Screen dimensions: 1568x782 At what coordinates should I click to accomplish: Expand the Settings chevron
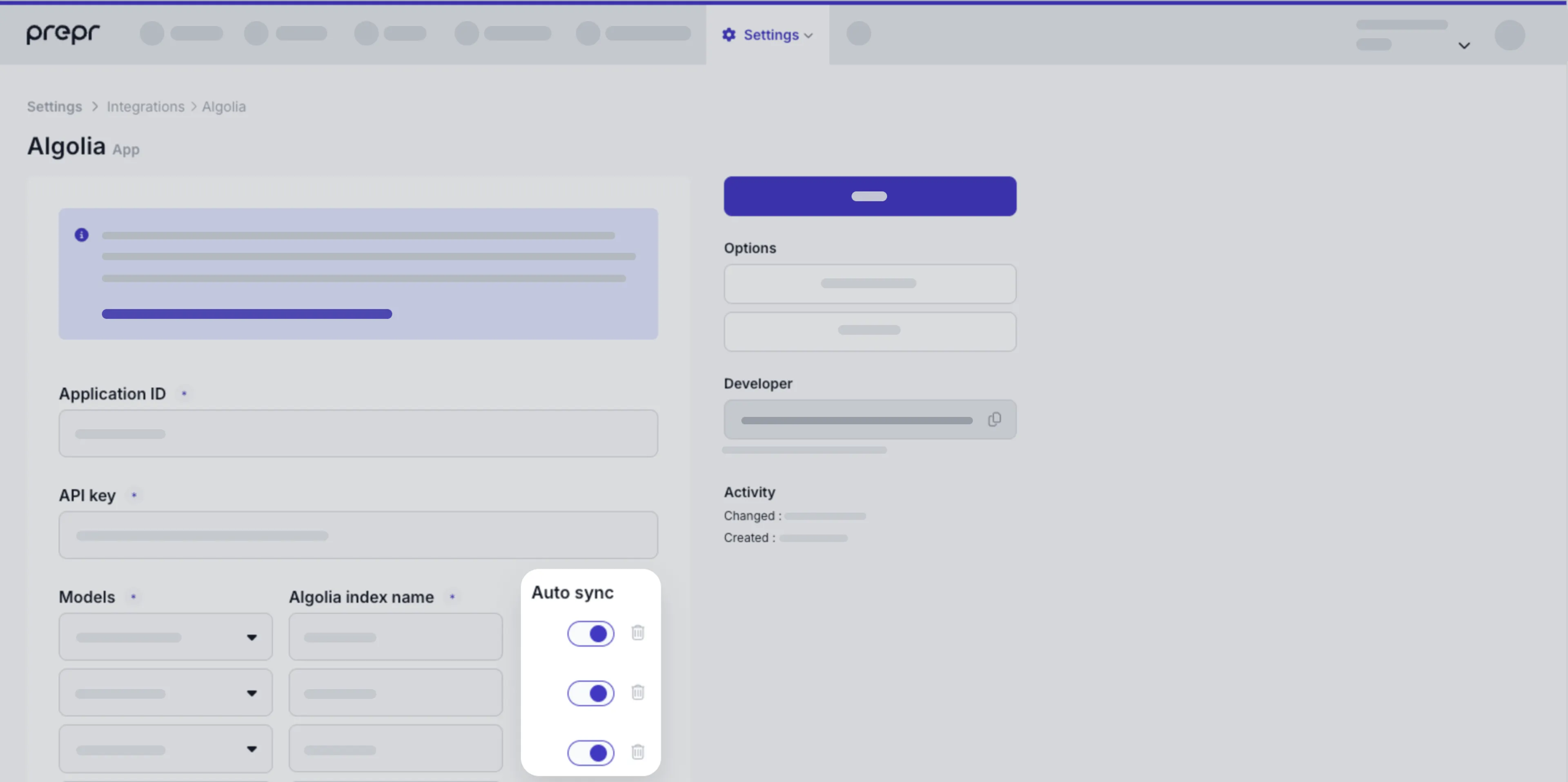pos(808,36)
